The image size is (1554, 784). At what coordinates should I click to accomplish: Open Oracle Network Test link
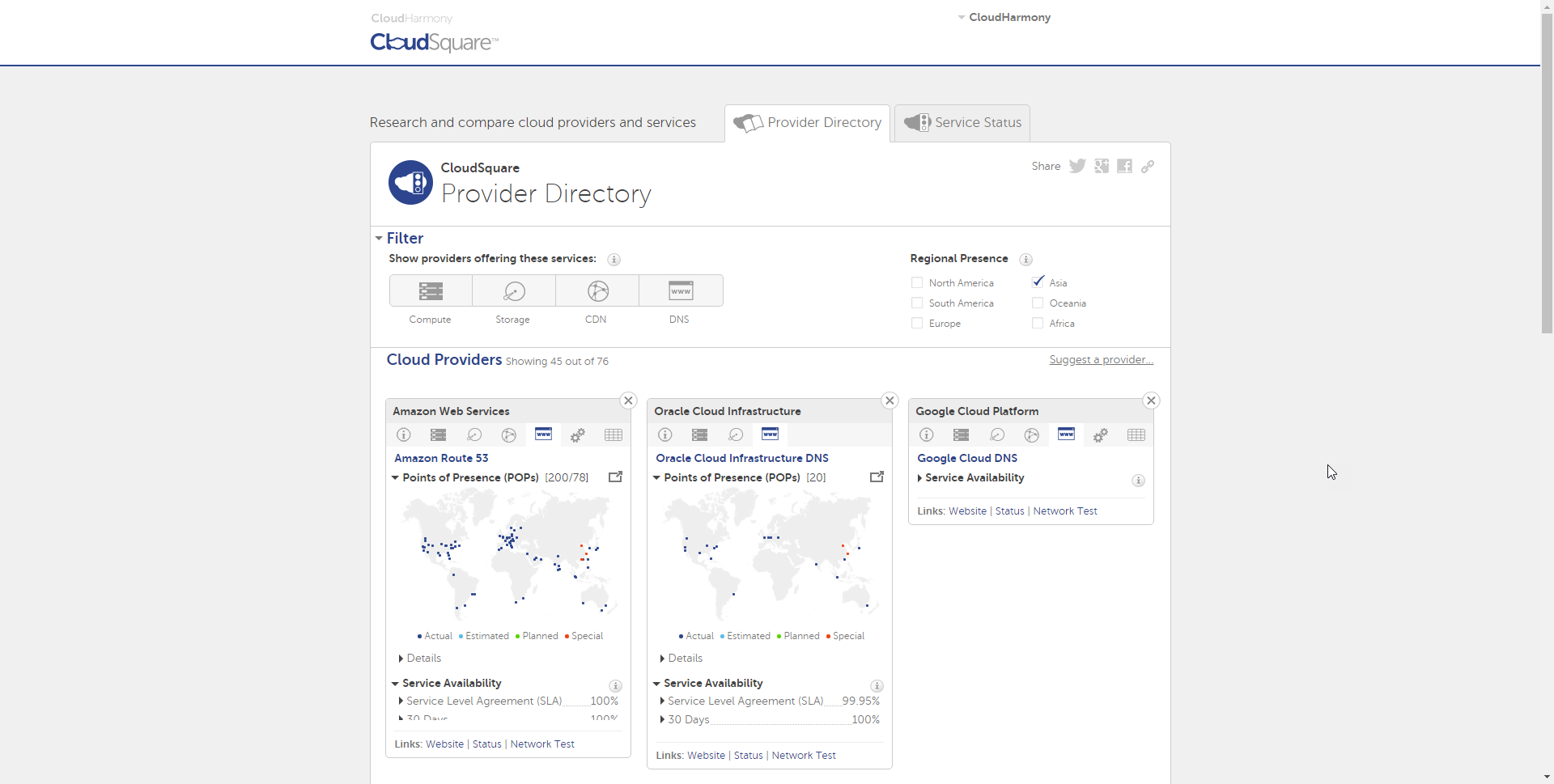click(804, 755)
